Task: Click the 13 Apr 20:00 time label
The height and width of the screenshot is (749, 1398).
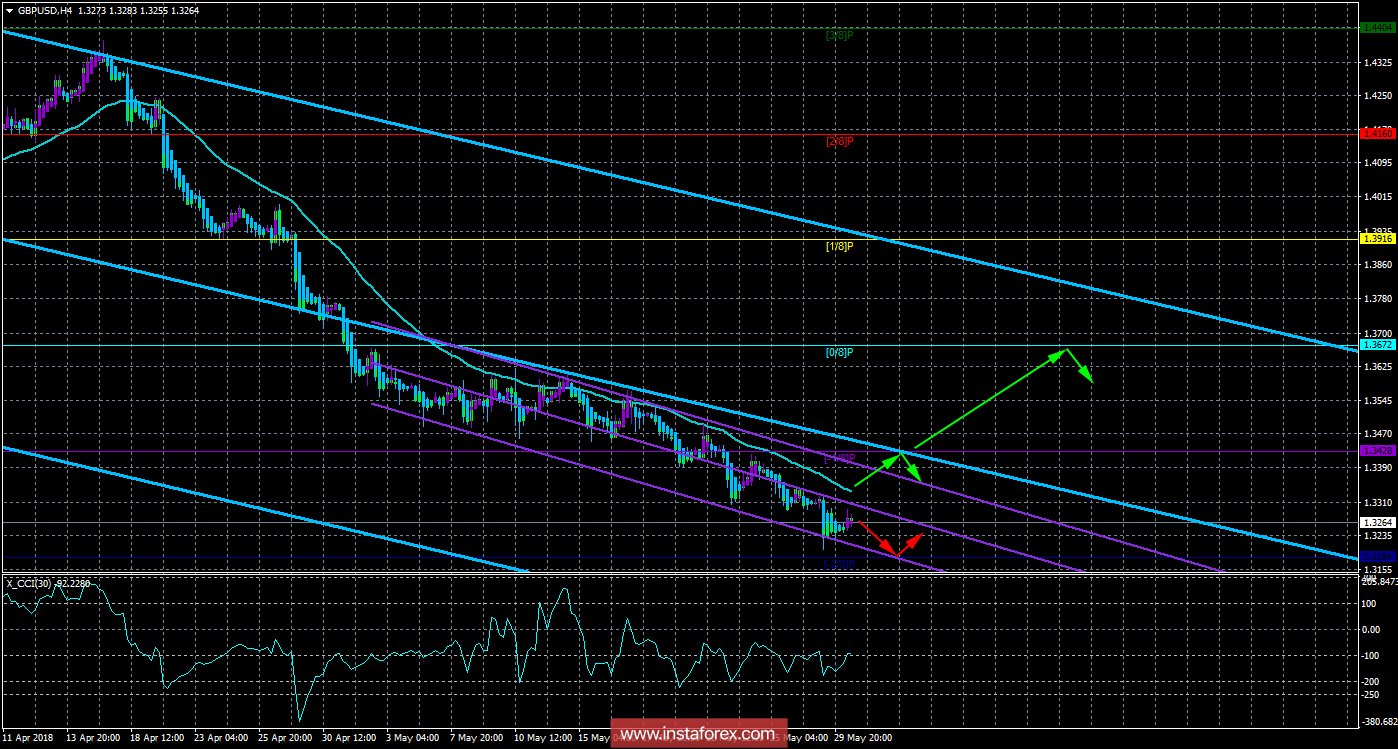Action: click(94, 738)
